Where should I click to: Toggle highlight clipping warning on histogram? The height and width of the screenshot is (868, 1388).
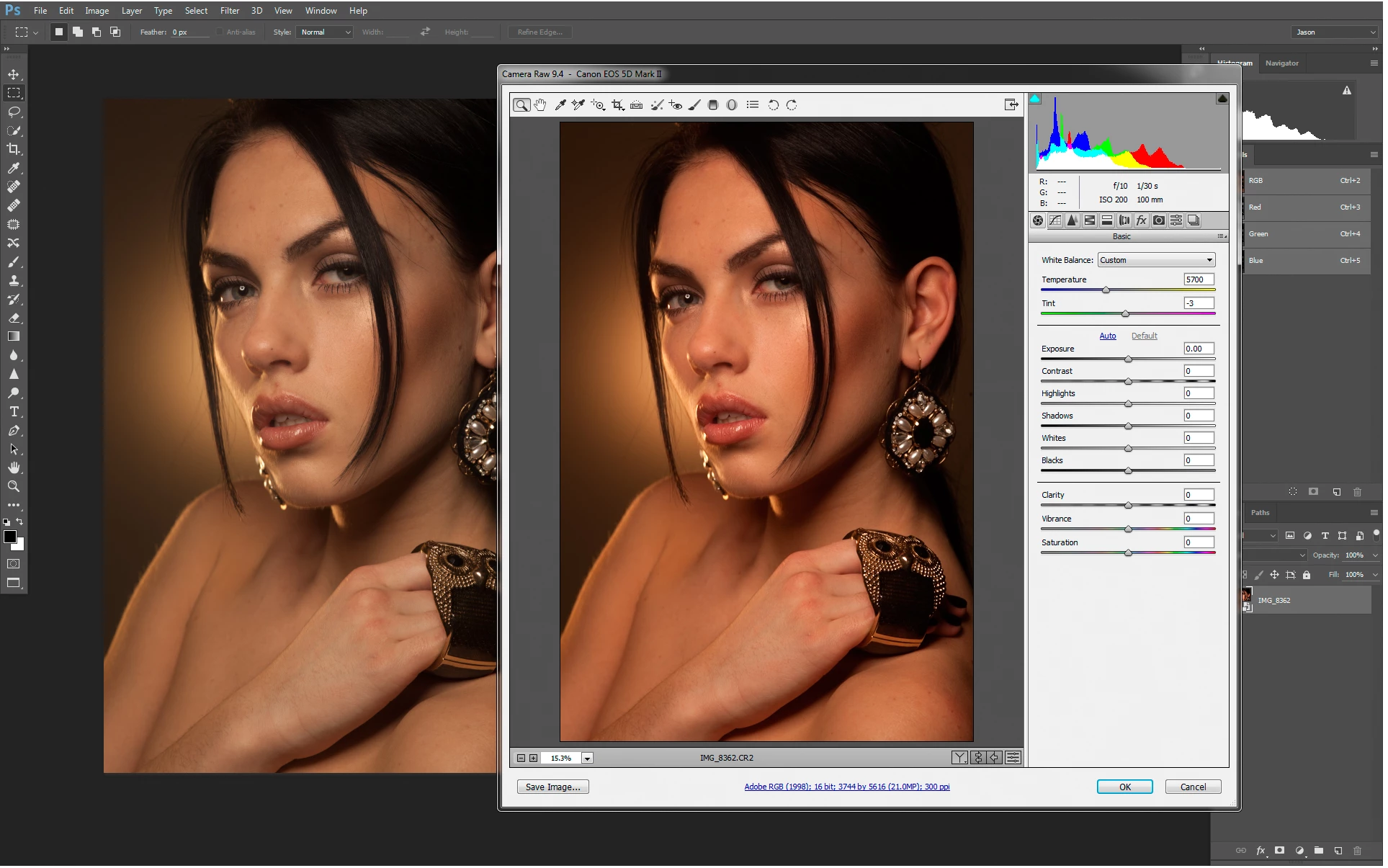[1224, 99]
